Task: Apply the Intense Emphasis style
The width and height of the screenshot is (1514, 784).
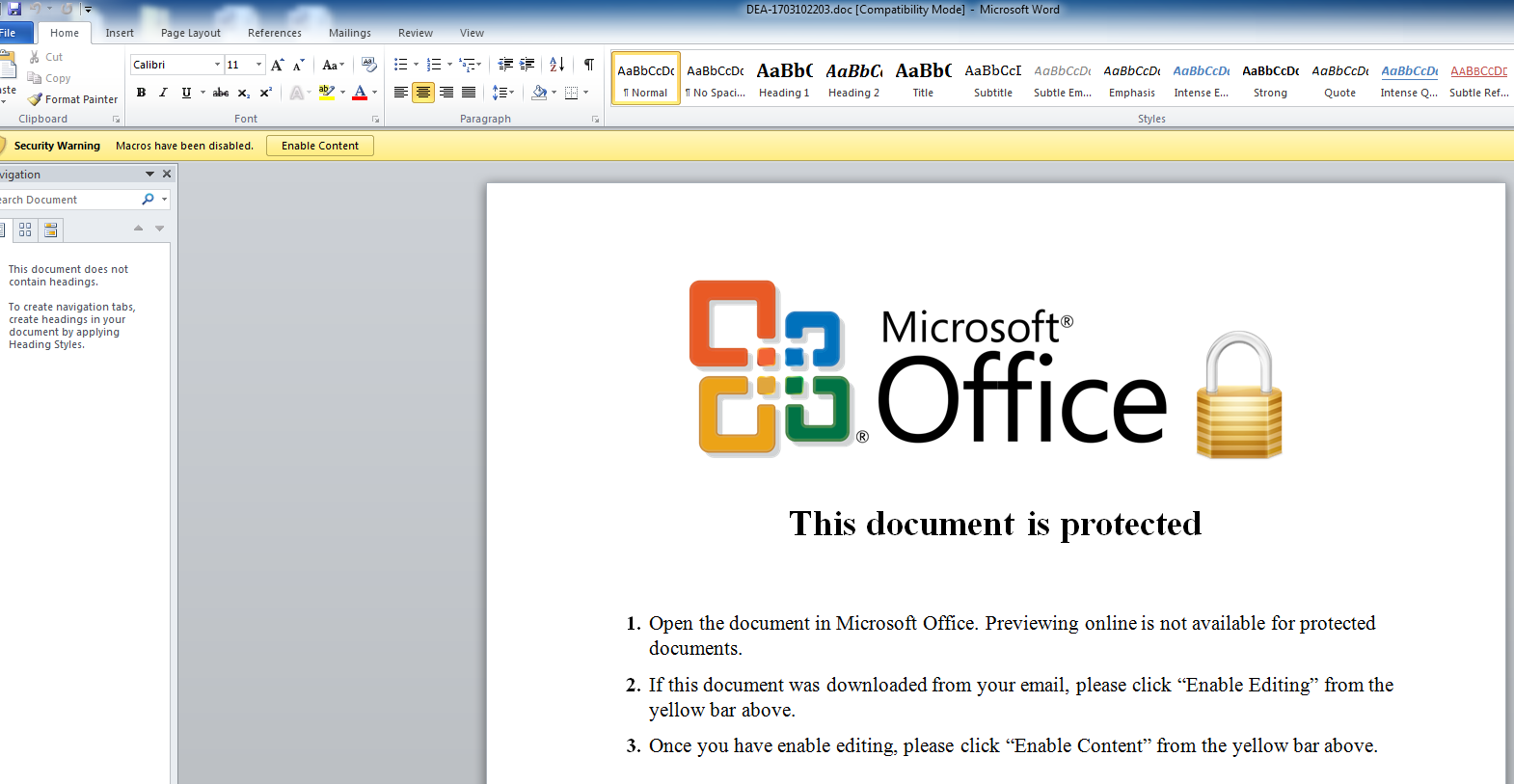Action: coord(1201,78)
